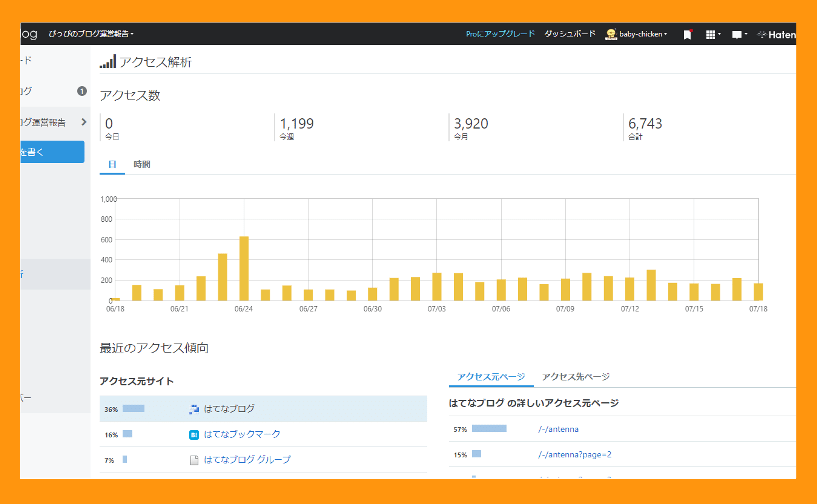Select the highlighted sidebar analytics item
Screen dimensions: 817x504
pyautogui.click(x=55, y=274)
